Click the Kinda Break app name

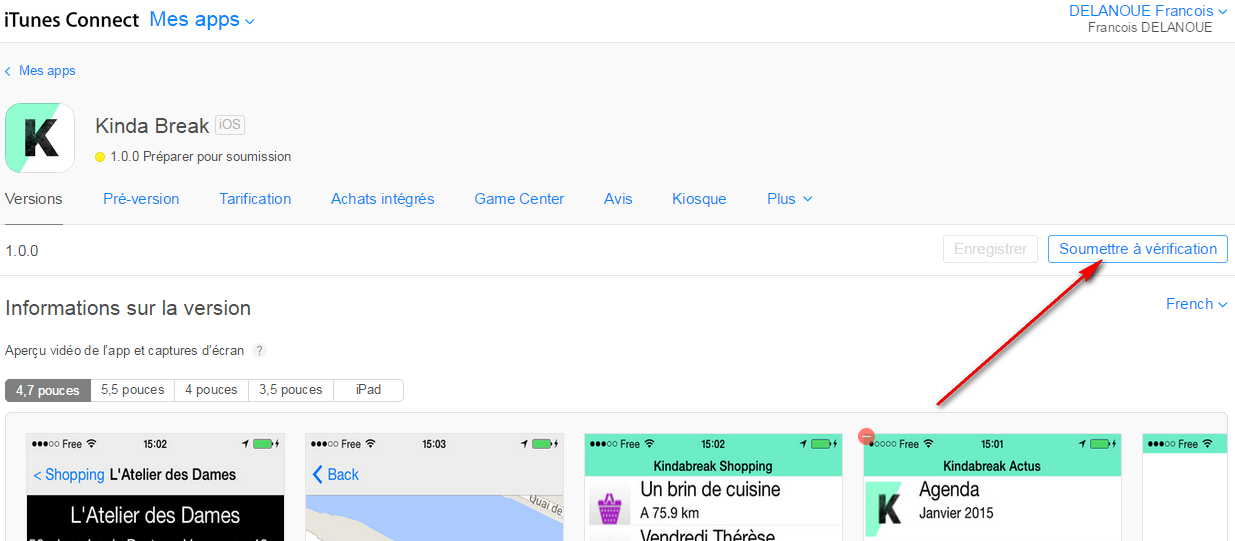tap(152, 126)
